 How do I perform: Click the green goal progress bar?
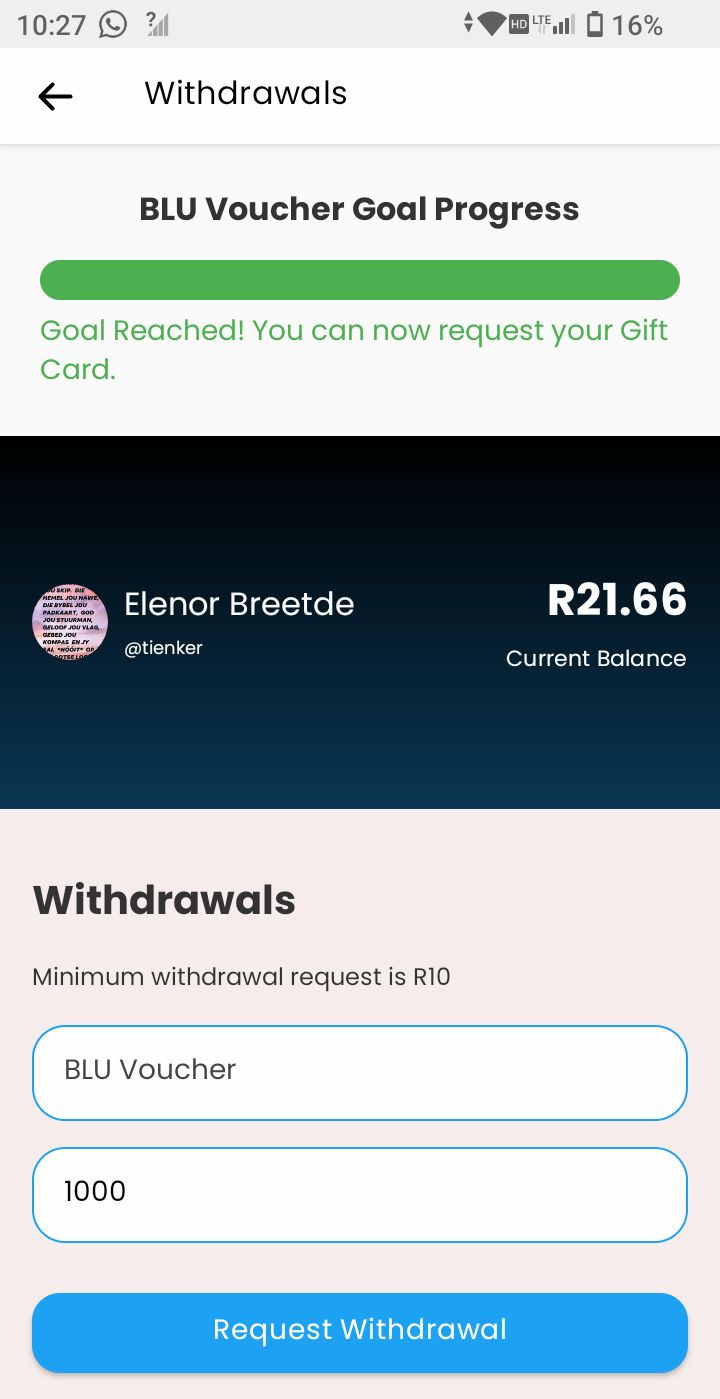coord(360,280)
